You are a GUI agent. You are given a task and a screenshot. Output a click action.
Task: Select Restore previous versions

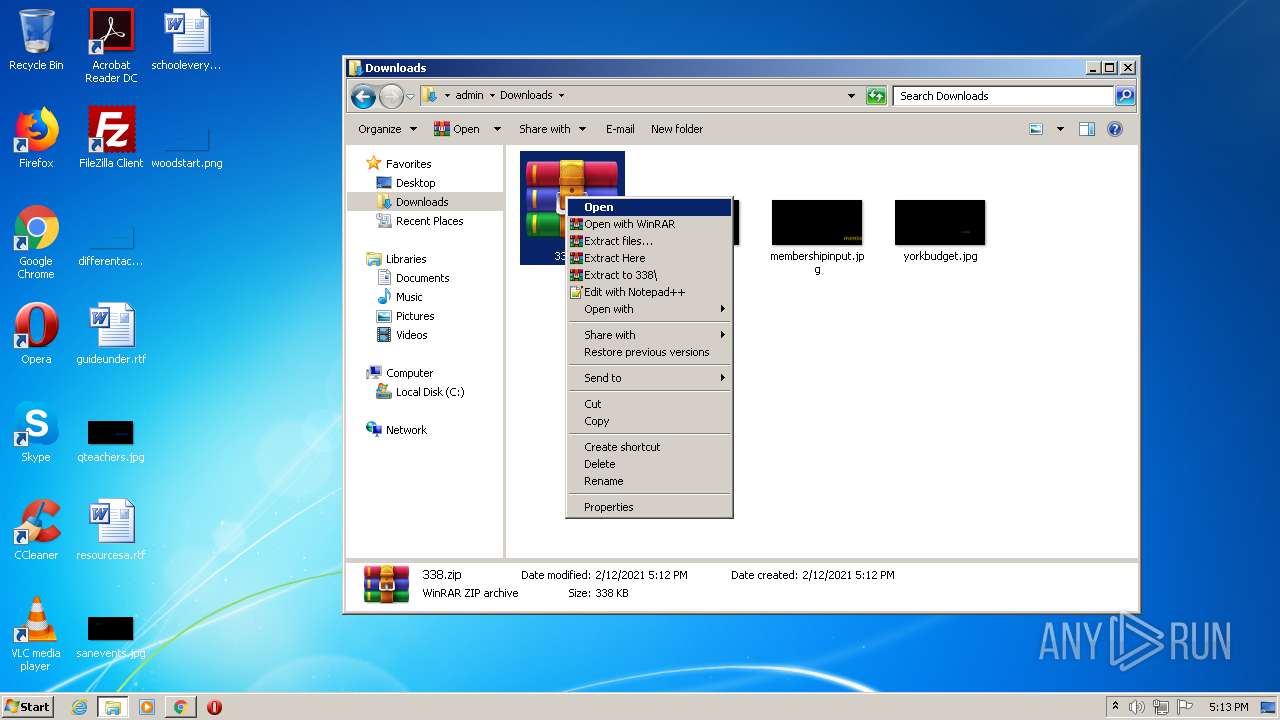point(649,352)
